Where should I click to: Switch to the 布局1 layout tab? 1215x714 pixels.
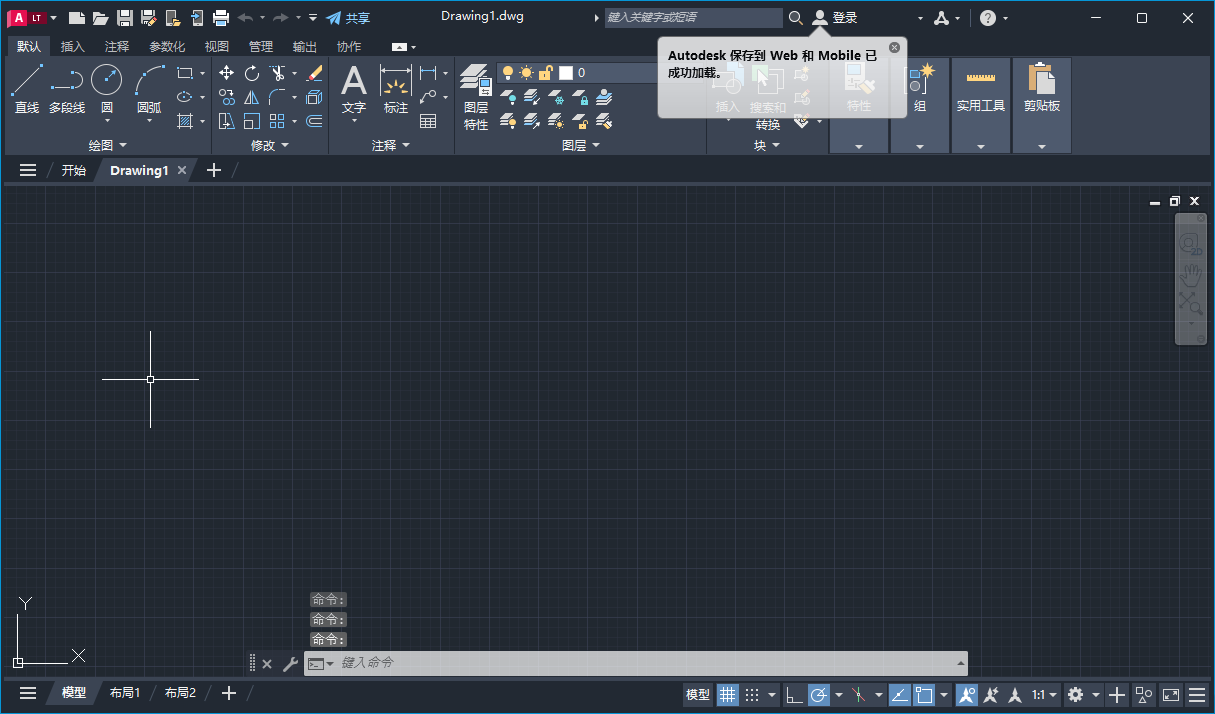tap(125, 692)
